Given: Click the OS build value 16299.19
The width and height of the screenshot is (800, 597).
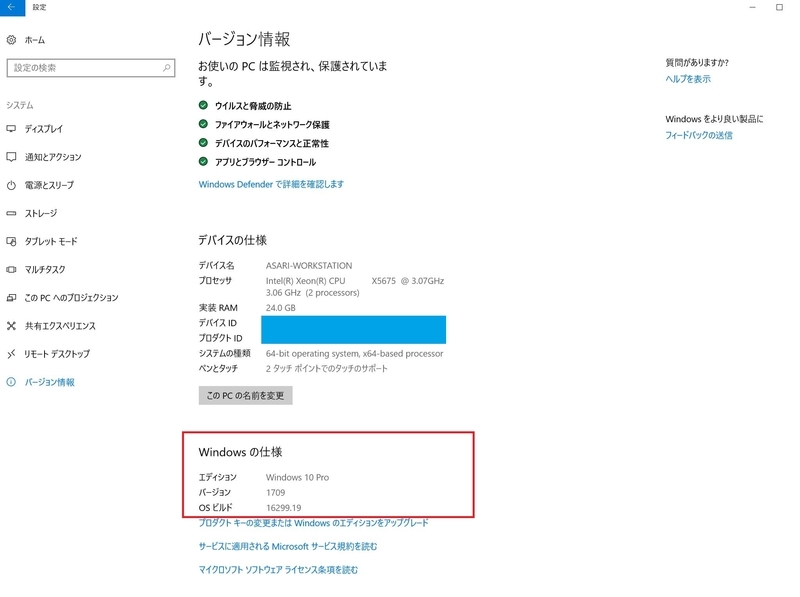Looking at the screenshot, I should tap(284, 508).
